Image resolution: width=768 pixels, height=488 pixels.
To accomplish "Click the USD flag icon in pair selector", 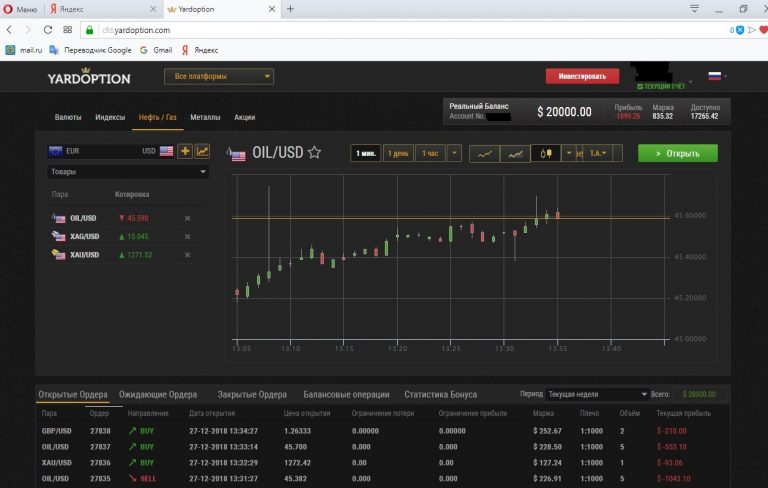I will (x=167, y=151).
